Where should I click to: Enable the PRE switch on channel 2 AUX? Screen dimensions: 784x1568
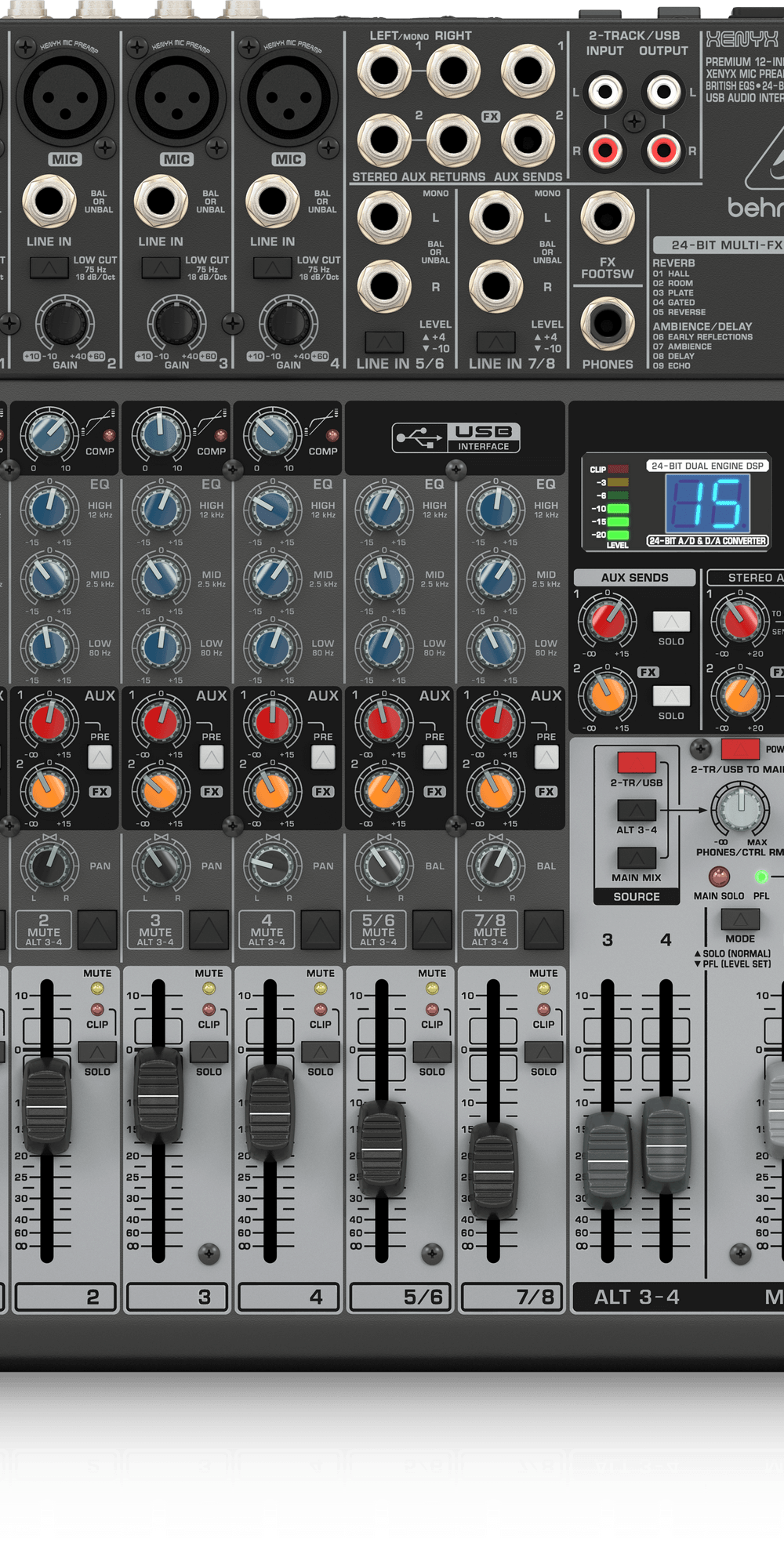(x=100, y=757)
